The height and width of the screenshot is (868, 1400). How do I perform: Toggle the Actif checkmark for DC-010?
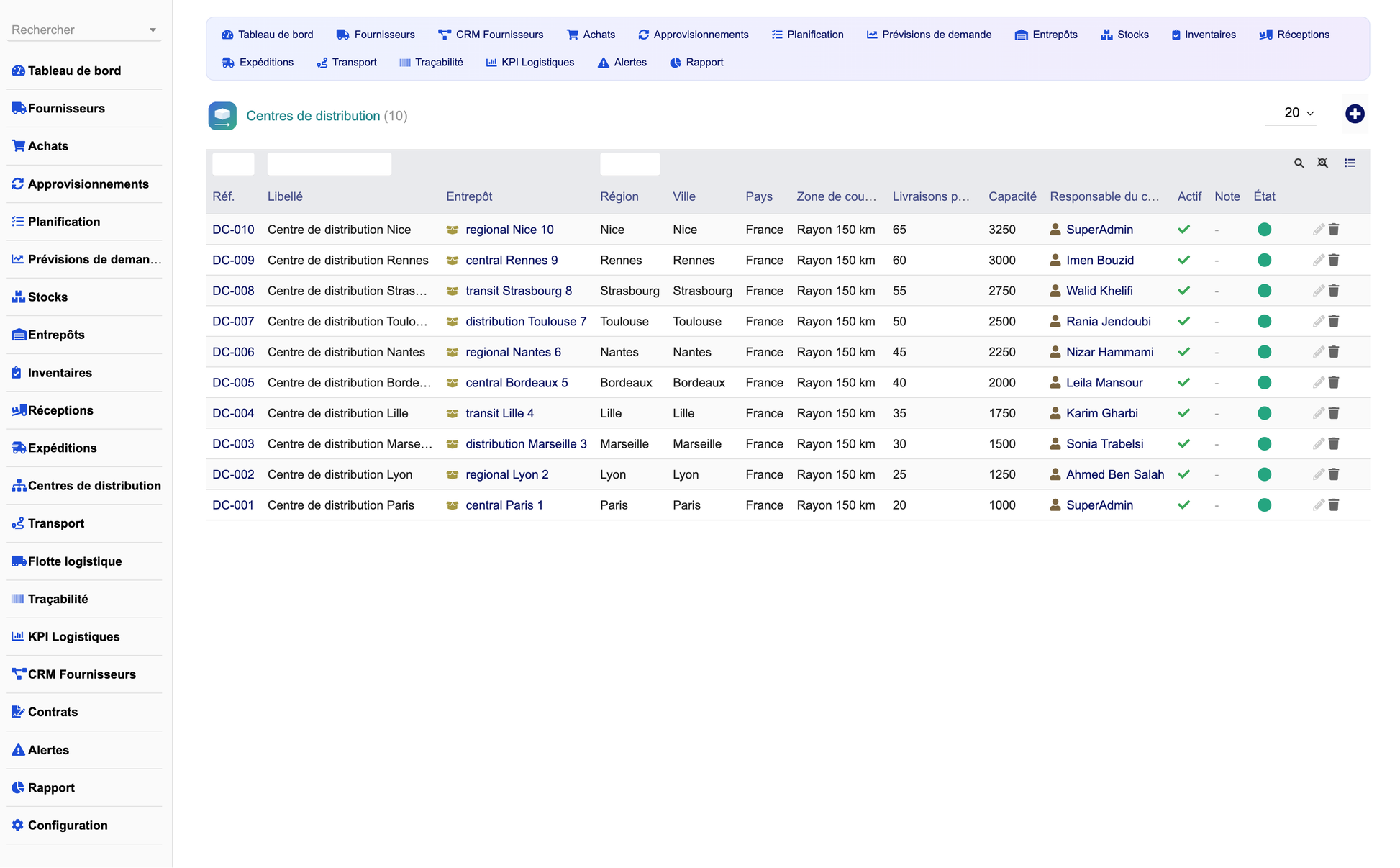coord(1183,230)
